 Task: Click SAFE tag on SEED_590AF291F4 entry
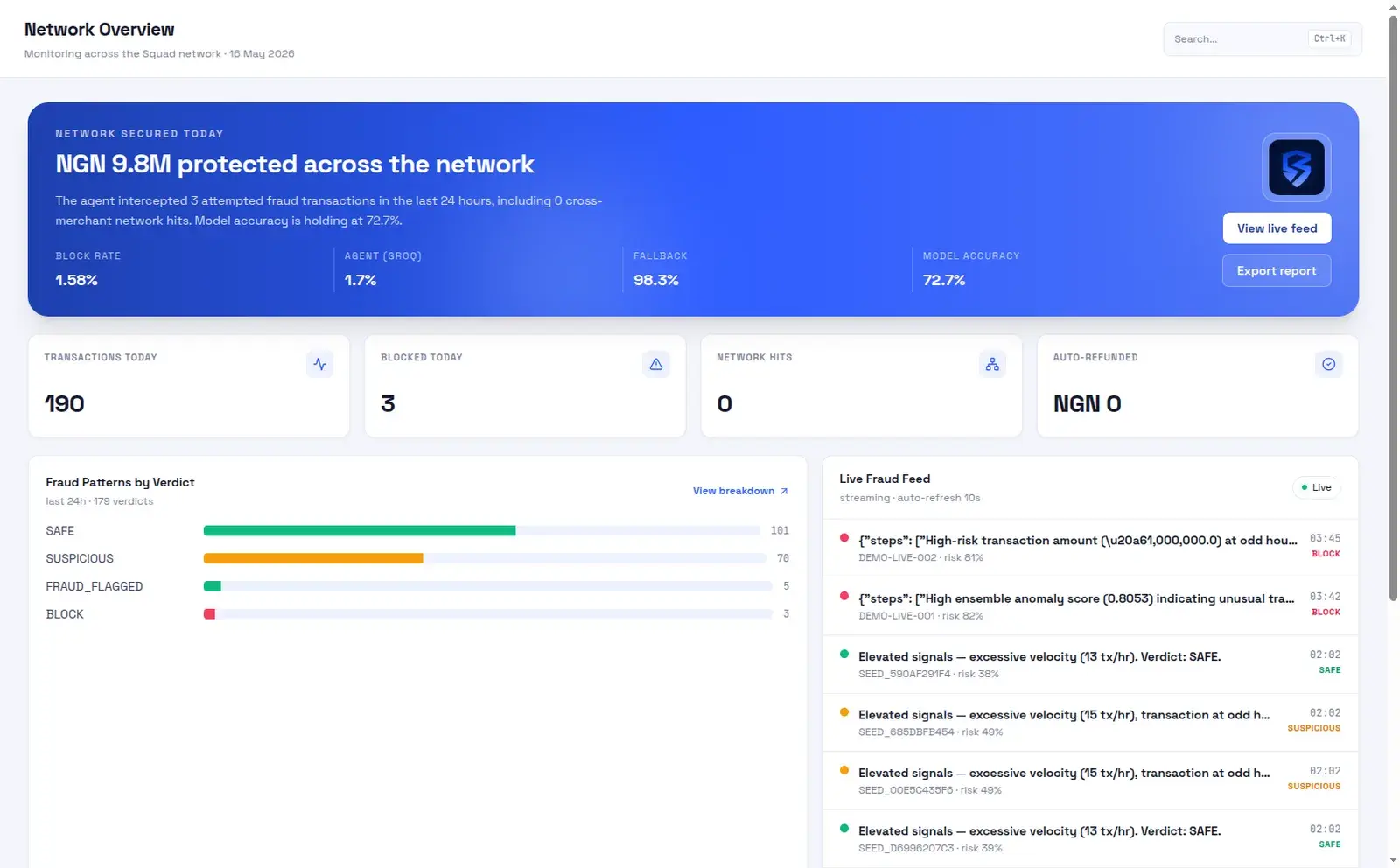1329,670
